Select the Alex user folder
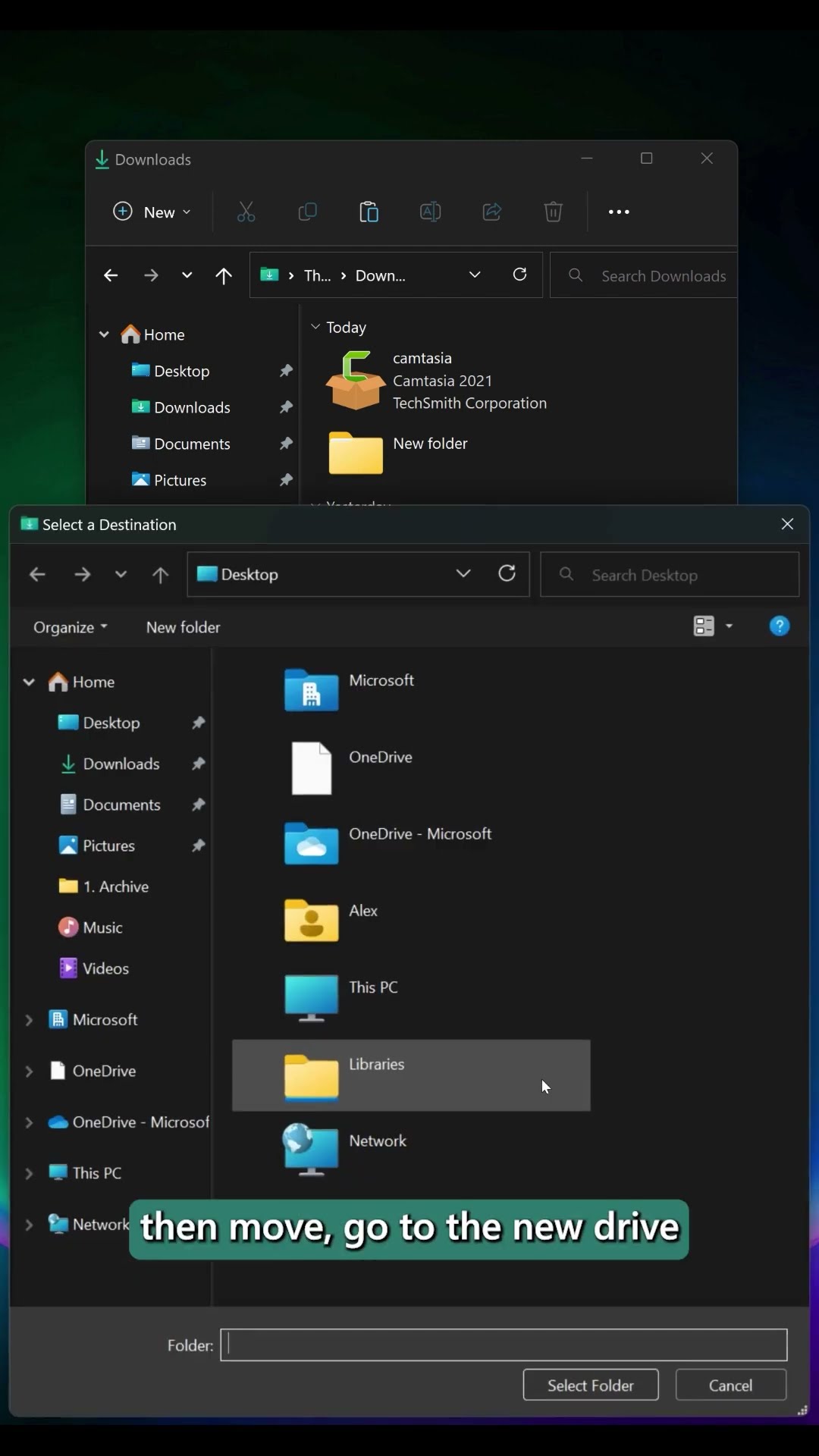This screenshot has height=1456, width=819. pyautogui.click(x=331, y=920)
